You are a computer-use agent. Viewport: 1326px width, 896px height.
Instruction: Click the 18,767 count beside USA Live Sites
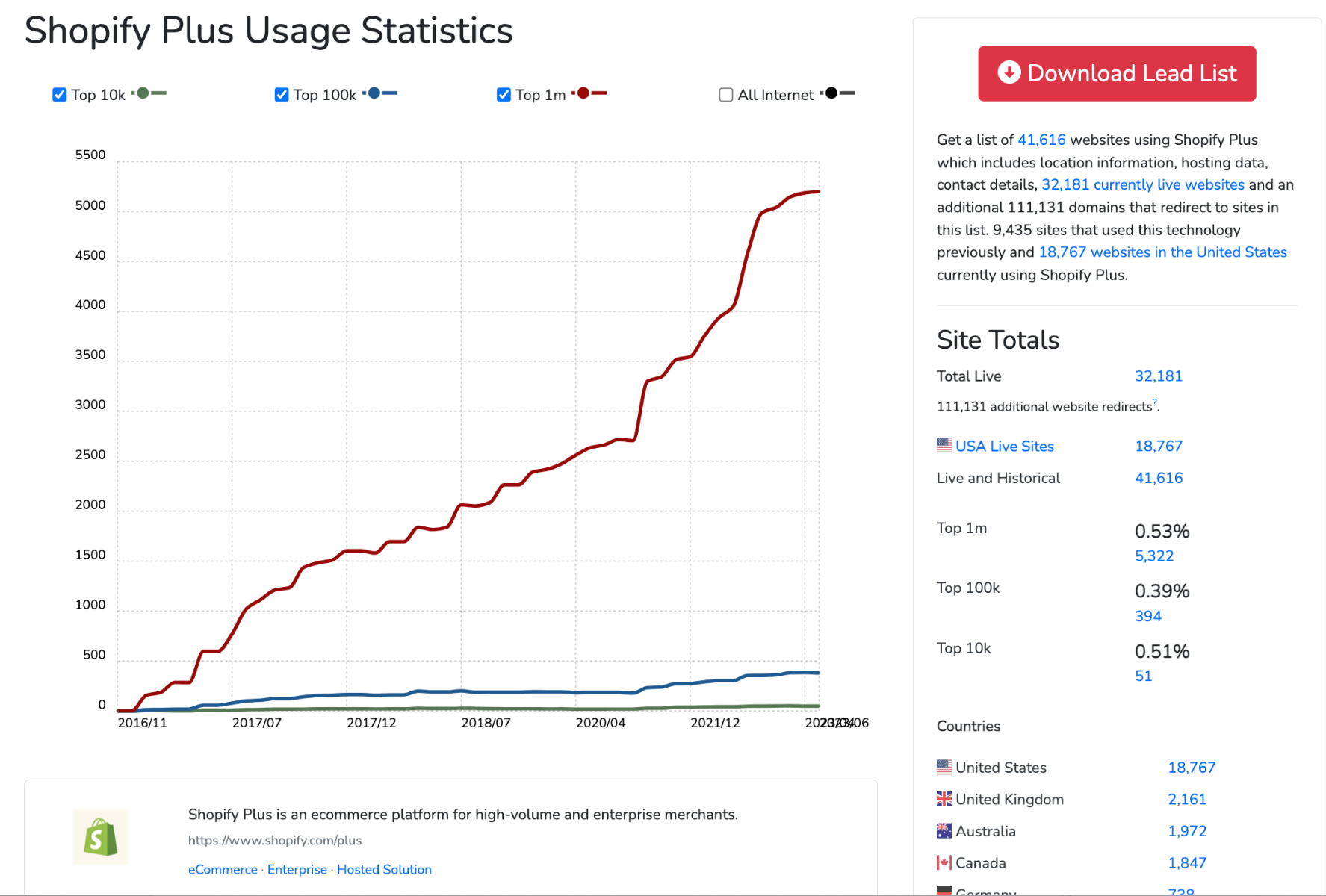point(1159,447)
